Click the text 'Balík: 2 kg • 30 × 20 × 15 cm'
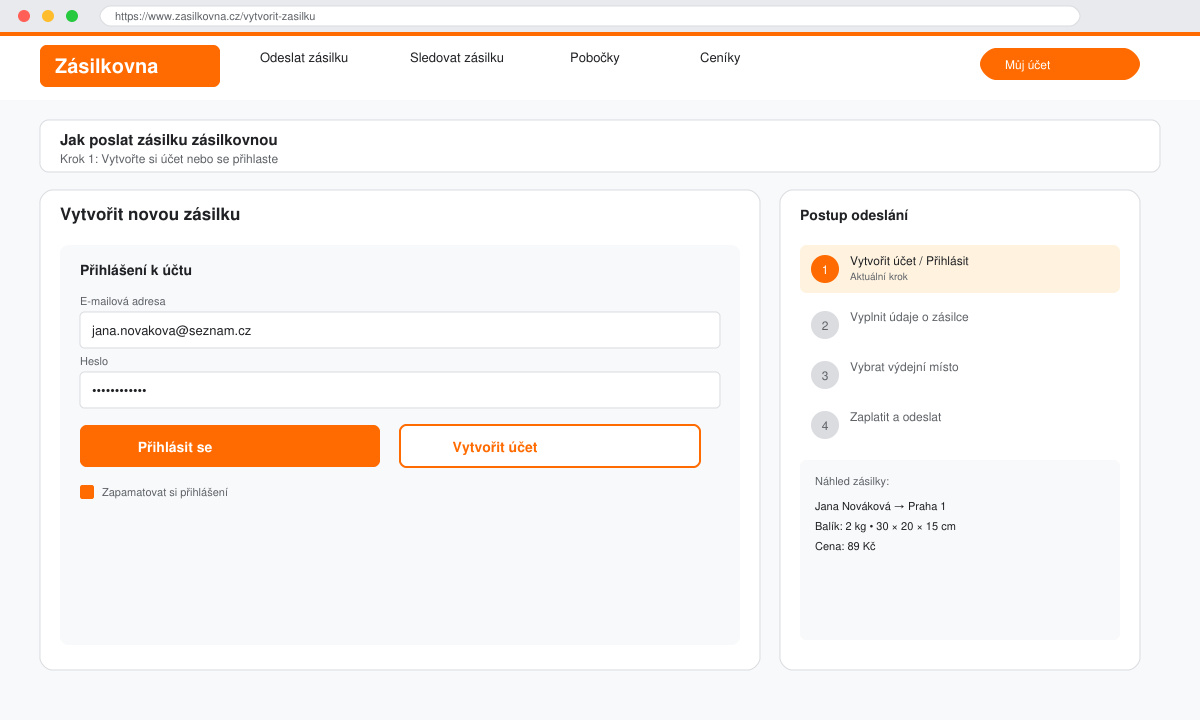The width and height of the screenshot is (1200, 720). pyautogui.click(x=885, y=526)
